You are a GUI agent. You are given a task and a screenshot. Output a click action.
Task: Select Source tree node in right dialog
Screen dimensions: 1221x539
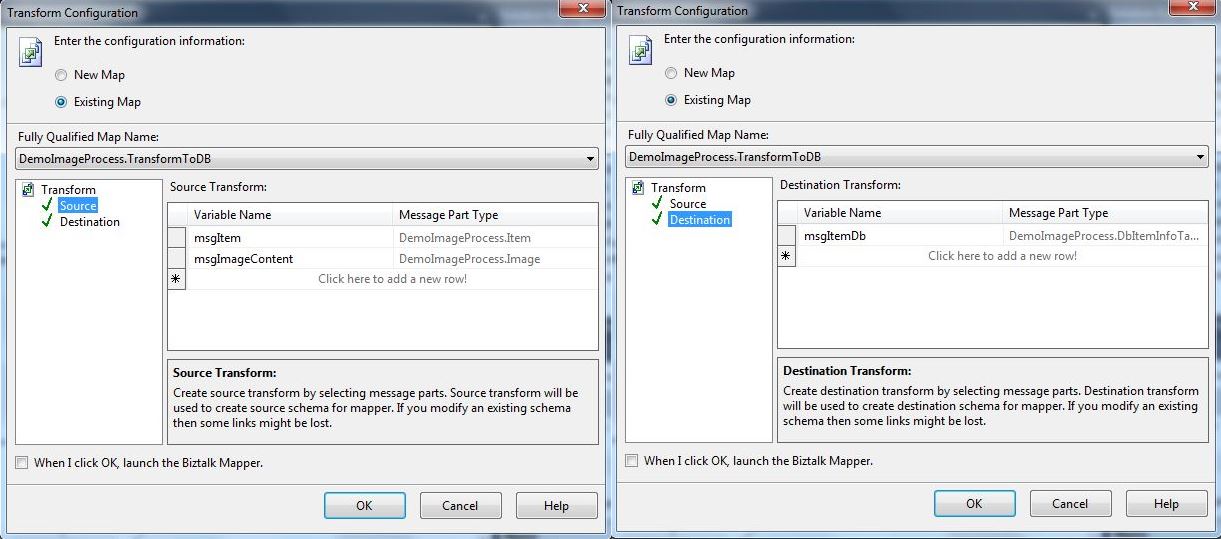pyautogui.click(x=688, y=203)
